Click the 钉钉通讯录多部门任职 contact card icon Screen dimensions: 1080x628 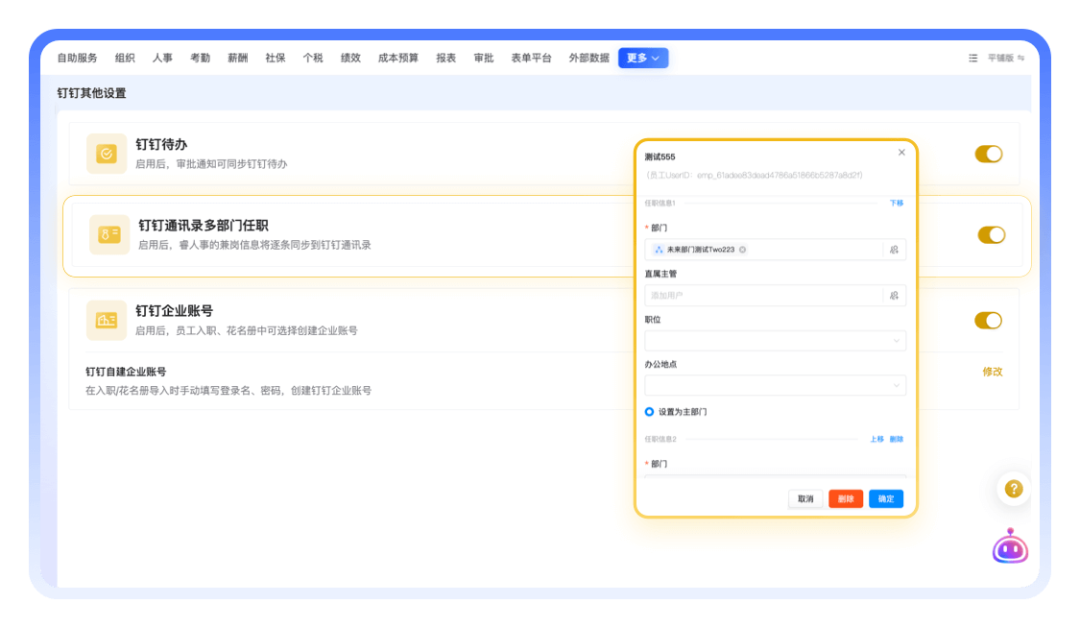pyautogui.click(x=109, y=235)
